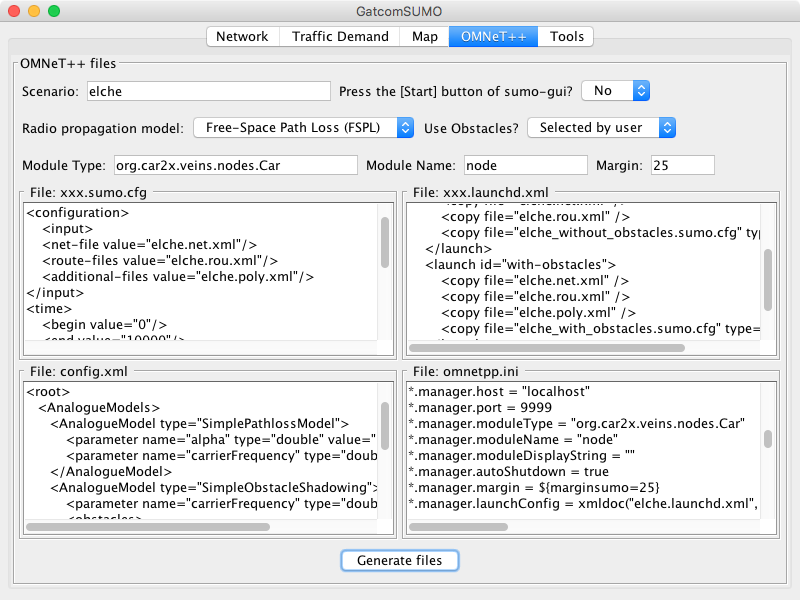Image resolution: width=800 pixels, height=600 pixels.
Task: Focus the Module Type input field
Action: coord(234,165)
